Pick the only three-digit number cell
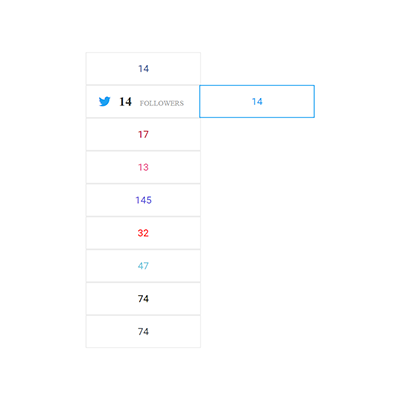This screenshot has width=400, height=400. [143, 200]
